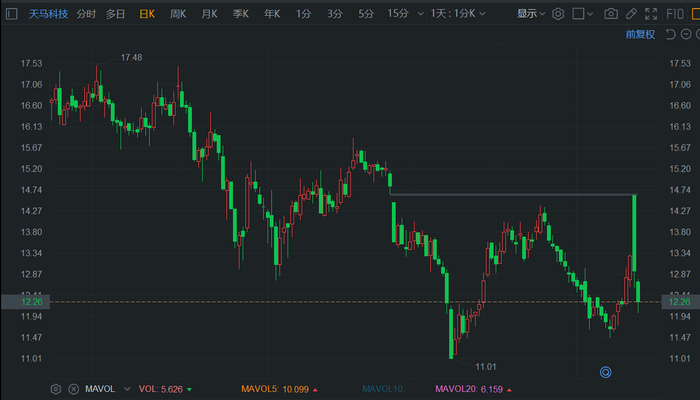
Task: Switch to 周K weekly chart tab
Action: click(x=178, y=14)
